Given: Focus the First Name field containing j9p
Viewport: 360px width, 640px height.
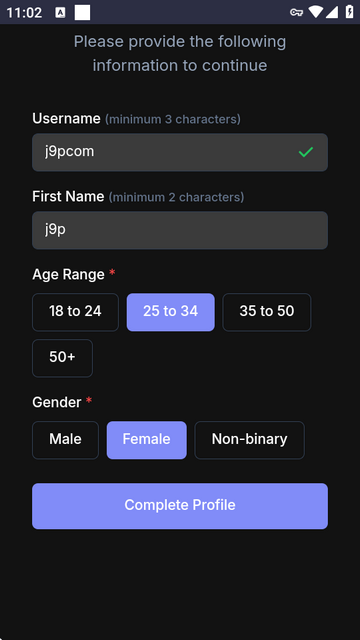Looking at the screenshot, I should point(180,230).
